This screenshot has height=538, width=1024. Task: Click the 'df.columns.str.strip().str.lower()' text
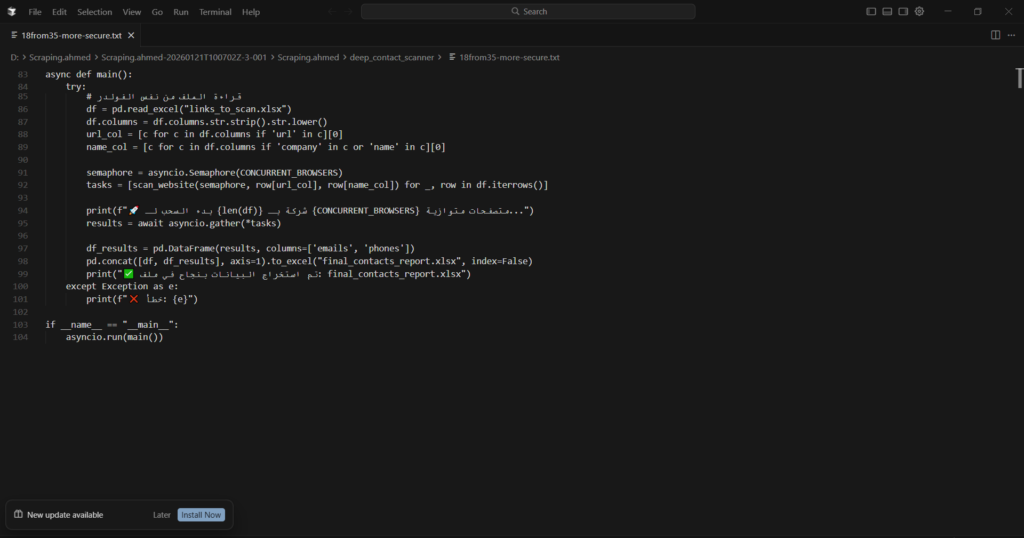240,122
